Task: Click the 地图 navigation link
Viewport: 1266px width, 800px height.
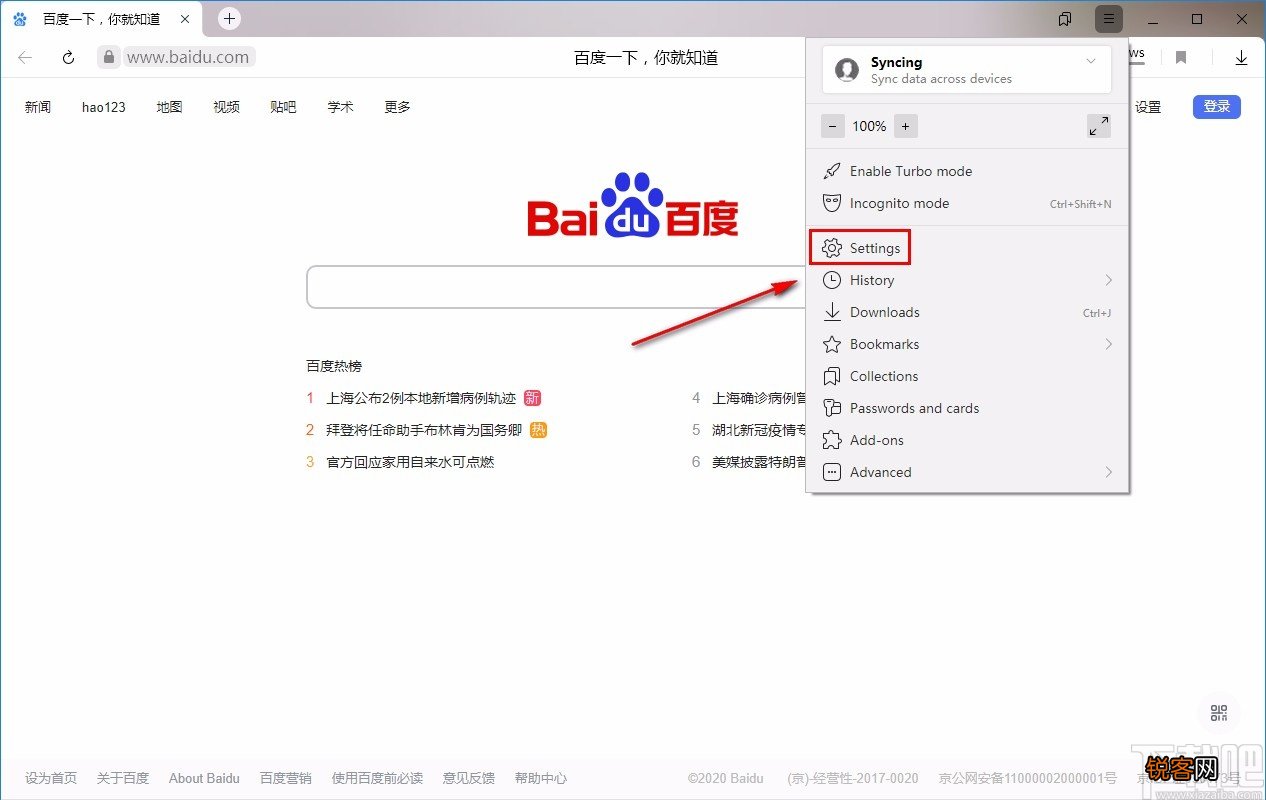Action: [x=169, y=107]
